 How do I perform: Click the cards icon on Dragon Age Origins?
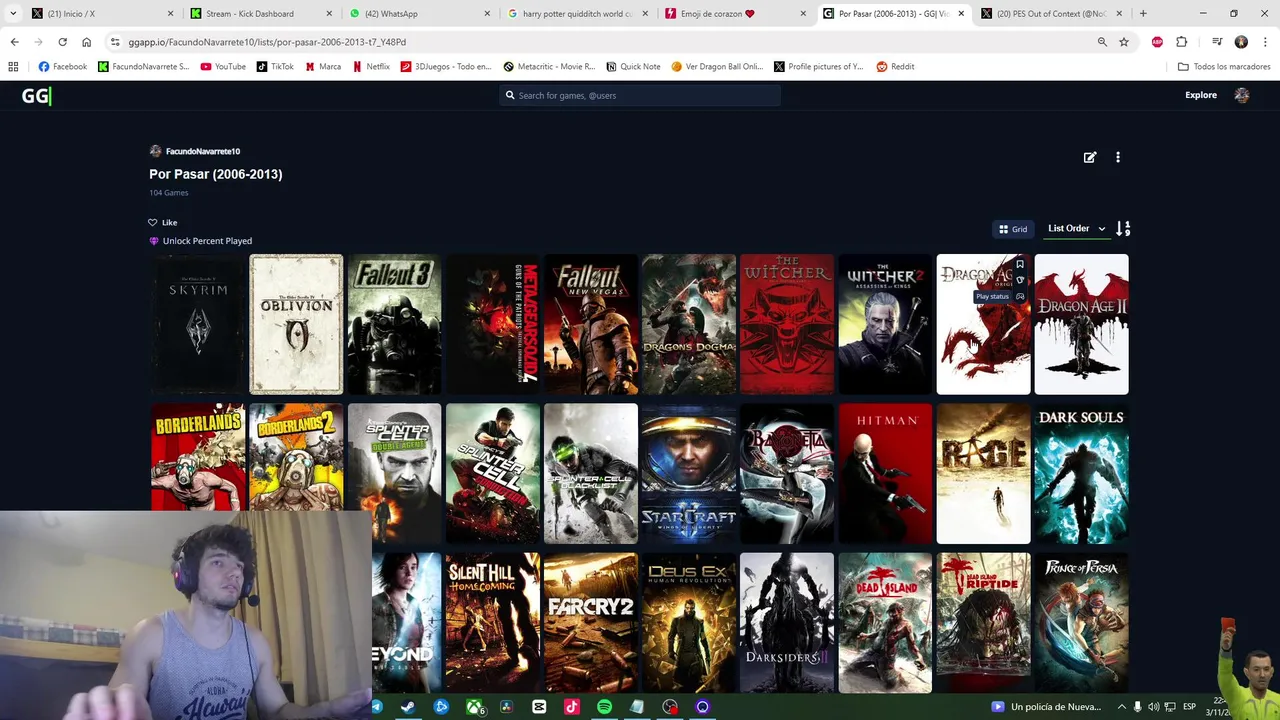pos(1020,281)
